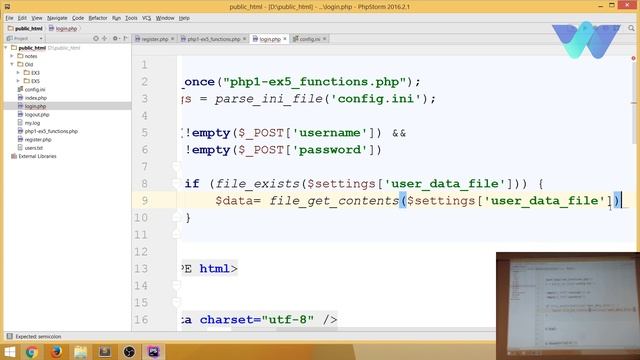Click the search magnifier icon at top right
The image size is (640, 360).
pos(631,28)
